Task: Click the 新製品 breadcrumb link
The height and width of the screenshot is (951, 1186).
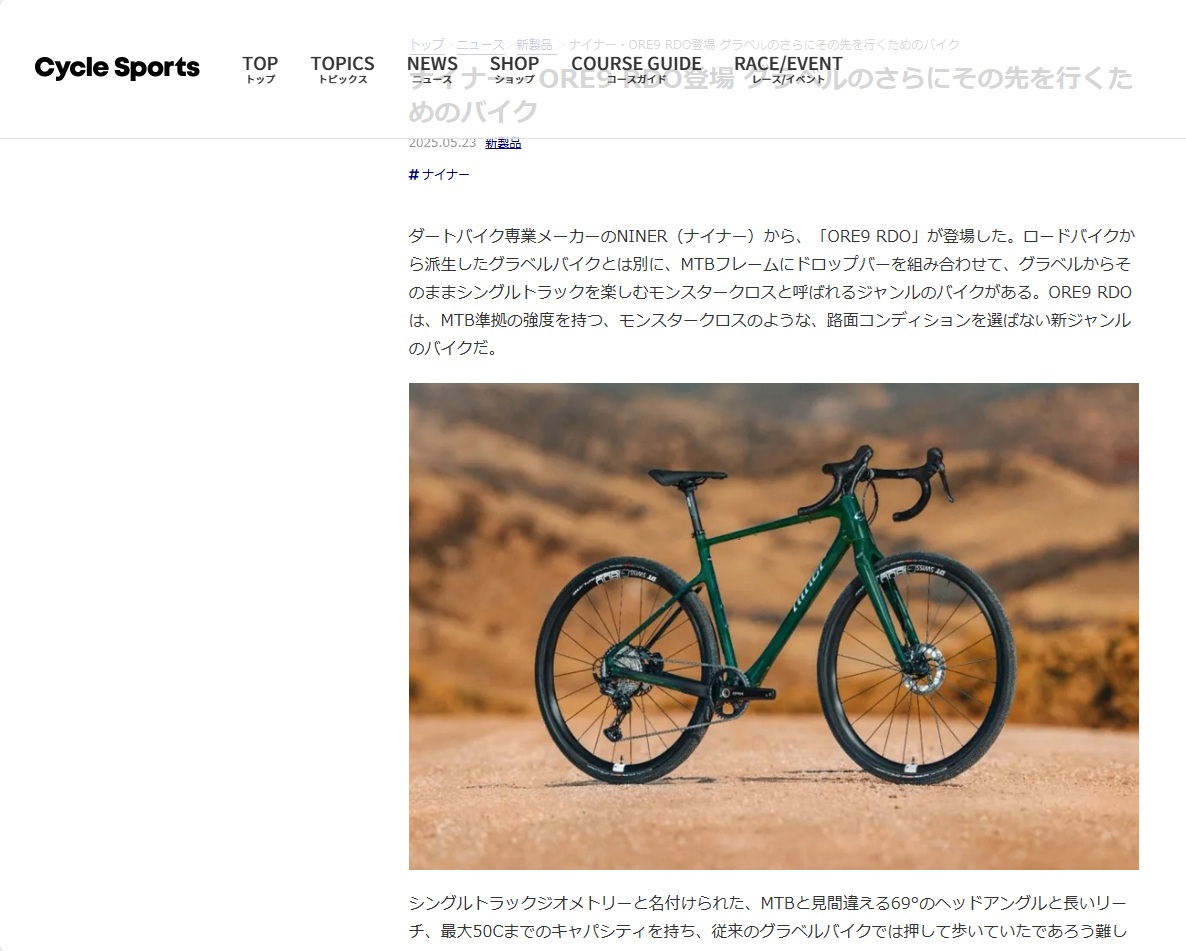Action: click(x=534, y=45)
